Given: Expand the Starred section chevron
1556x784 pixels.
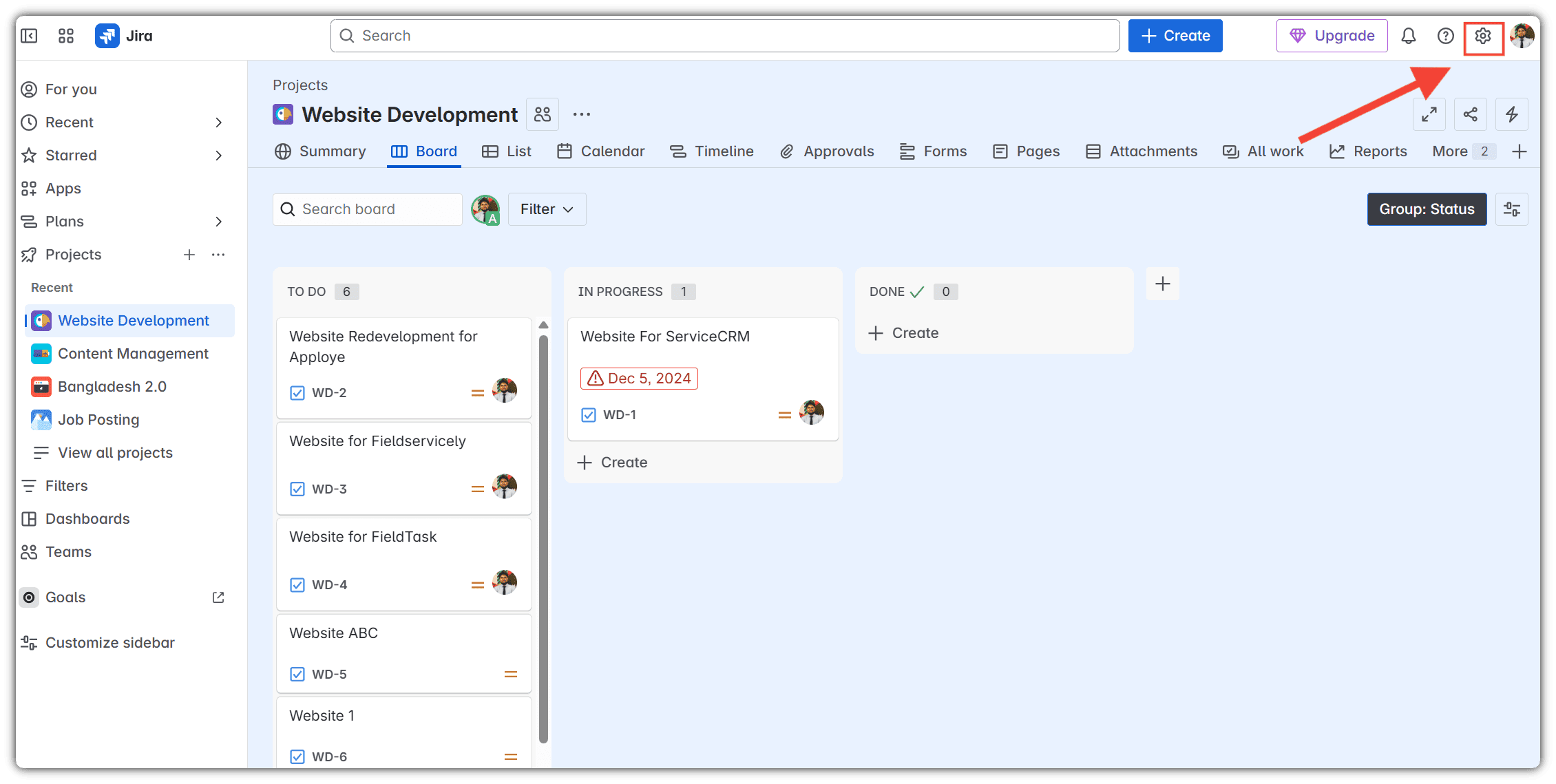Looking at the screenshot, I should [x=218, y=156].
